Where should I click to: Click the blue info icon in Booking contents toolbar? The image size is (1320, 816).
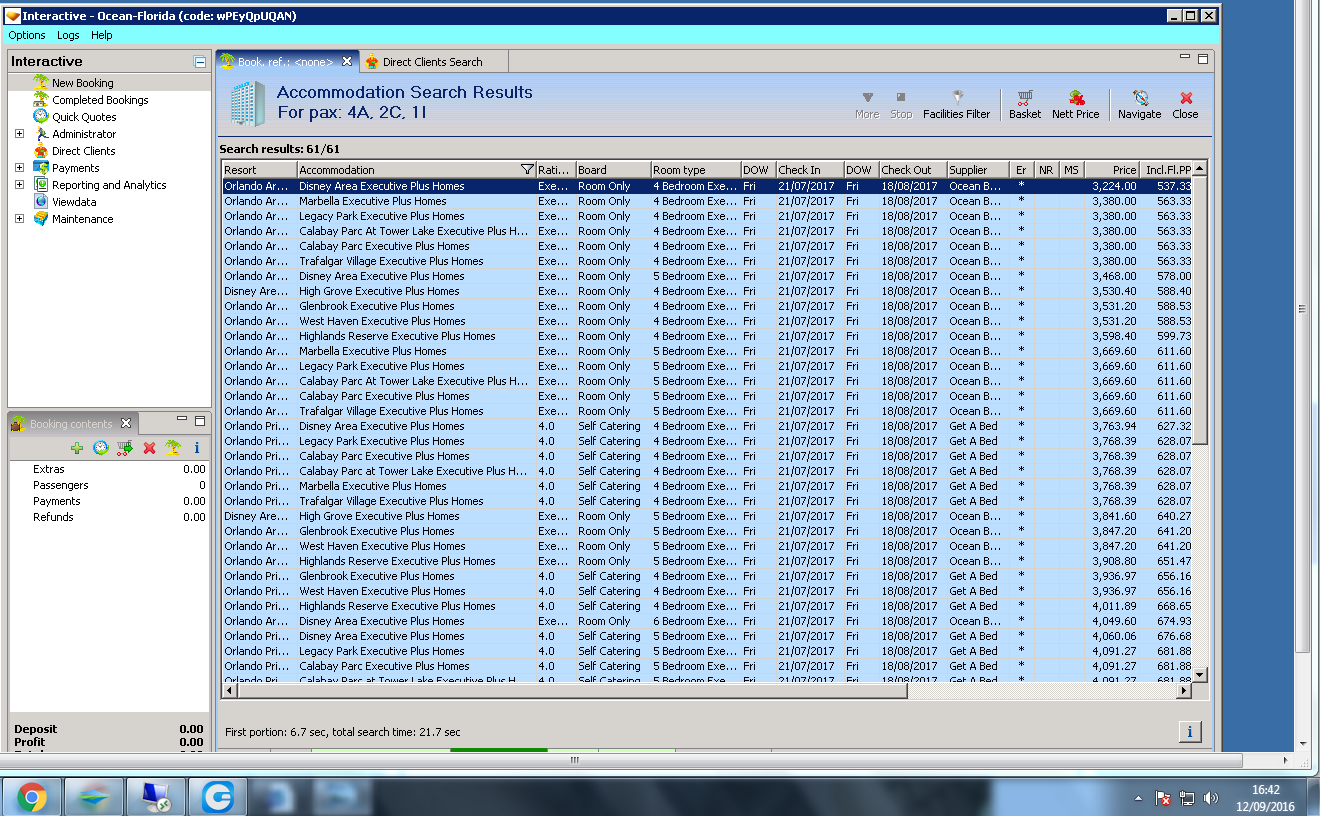(x=197, y=448)
